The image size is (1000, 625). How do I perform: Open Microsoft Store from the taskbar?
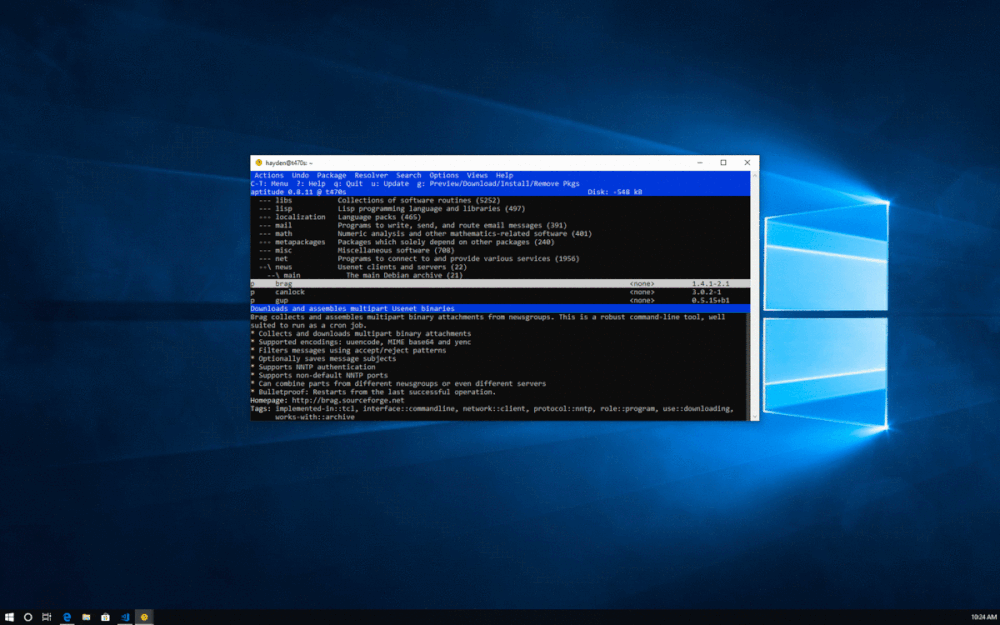pos(105,617)
